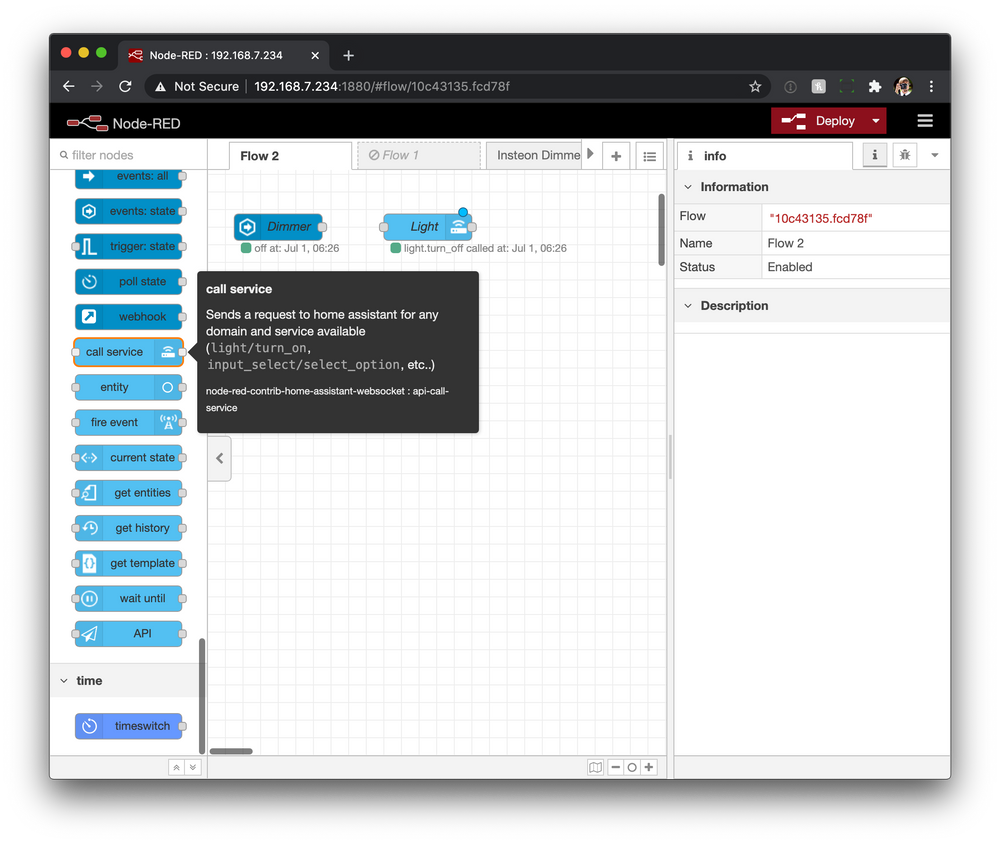
Task: Open the debug messages panel via bug icon
Action: (x=904, y=155)
